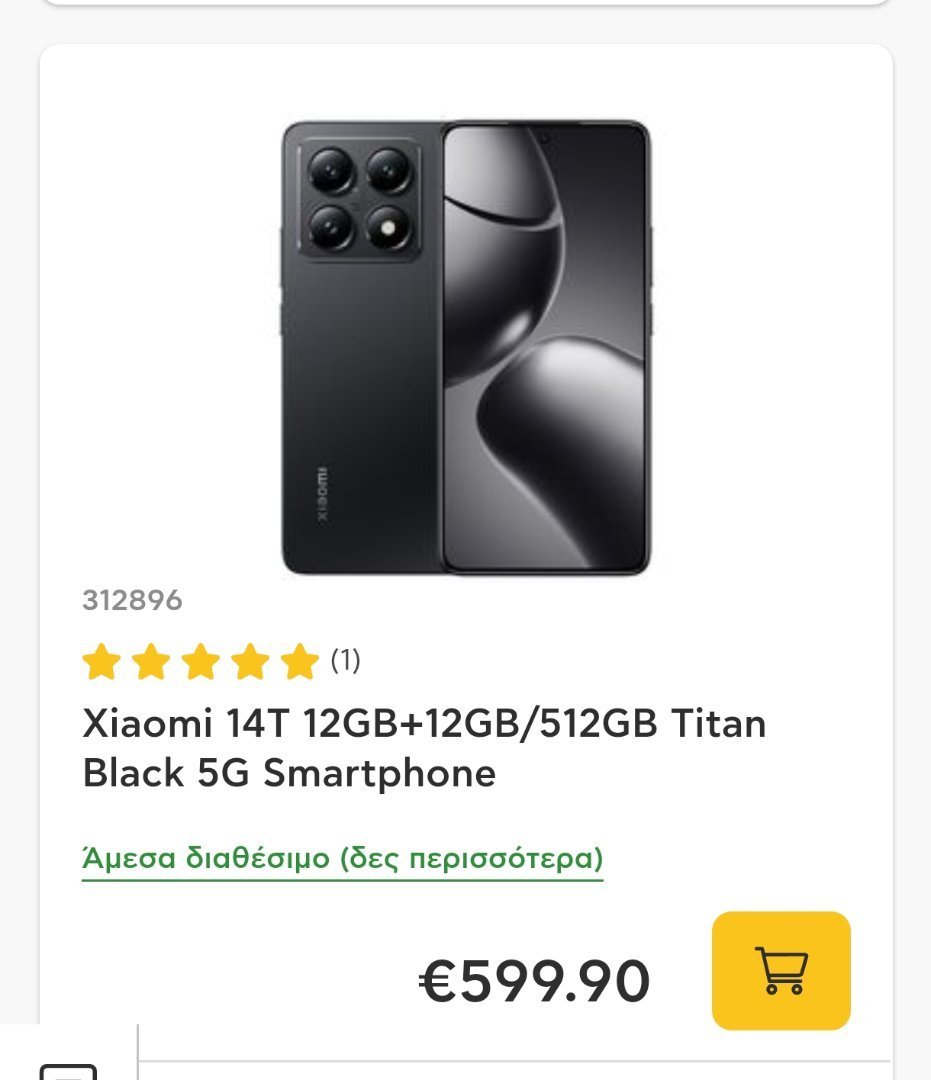Click the phone's front display in photo
The width and height of the screenshot is (931, 1080).
545,348
